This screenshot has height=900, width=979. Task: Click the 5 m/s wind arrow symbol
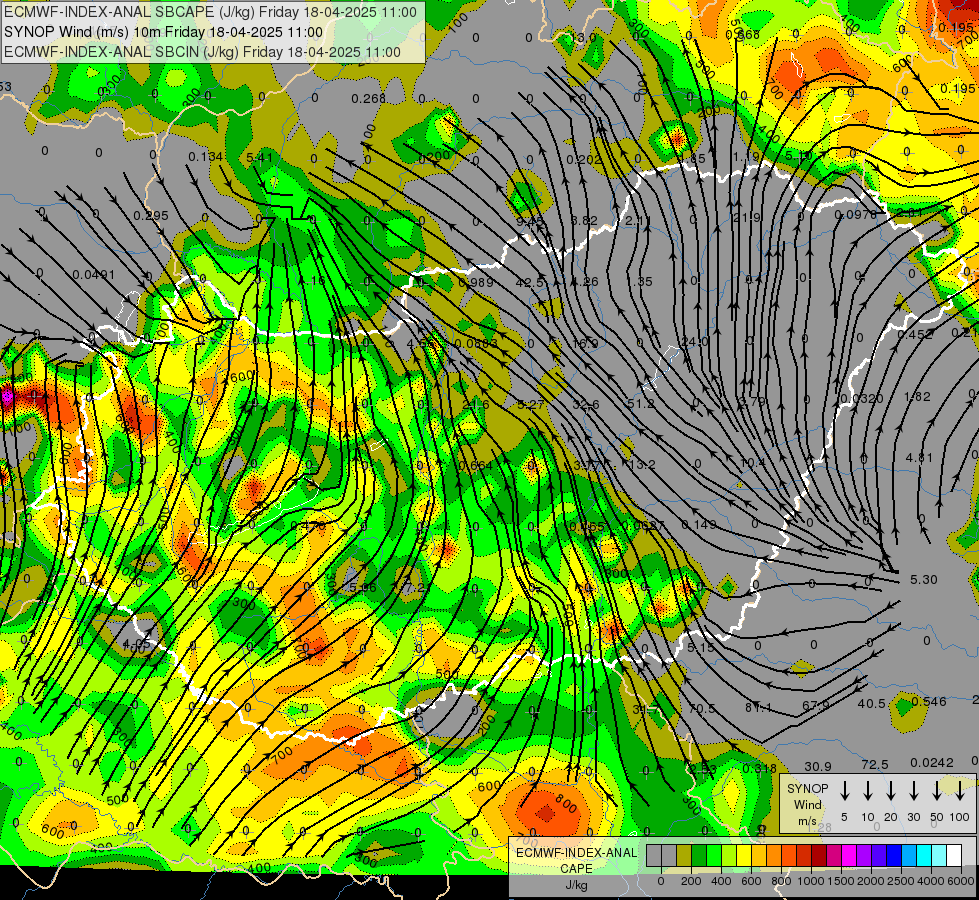pyautogui.click(x=844, y=791)
